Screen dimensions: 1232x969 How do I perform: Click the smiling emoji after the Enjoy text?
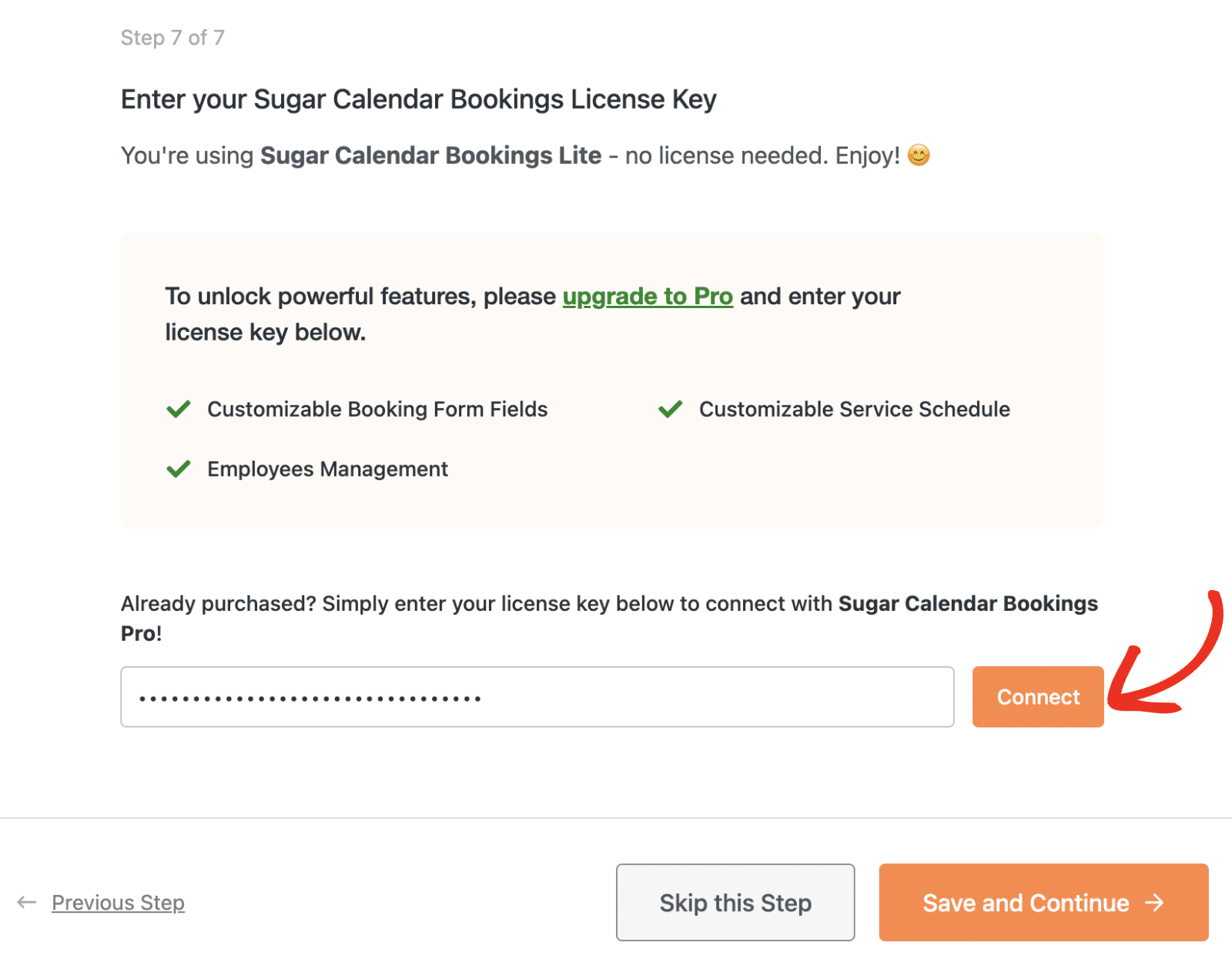tap(918, 155)
